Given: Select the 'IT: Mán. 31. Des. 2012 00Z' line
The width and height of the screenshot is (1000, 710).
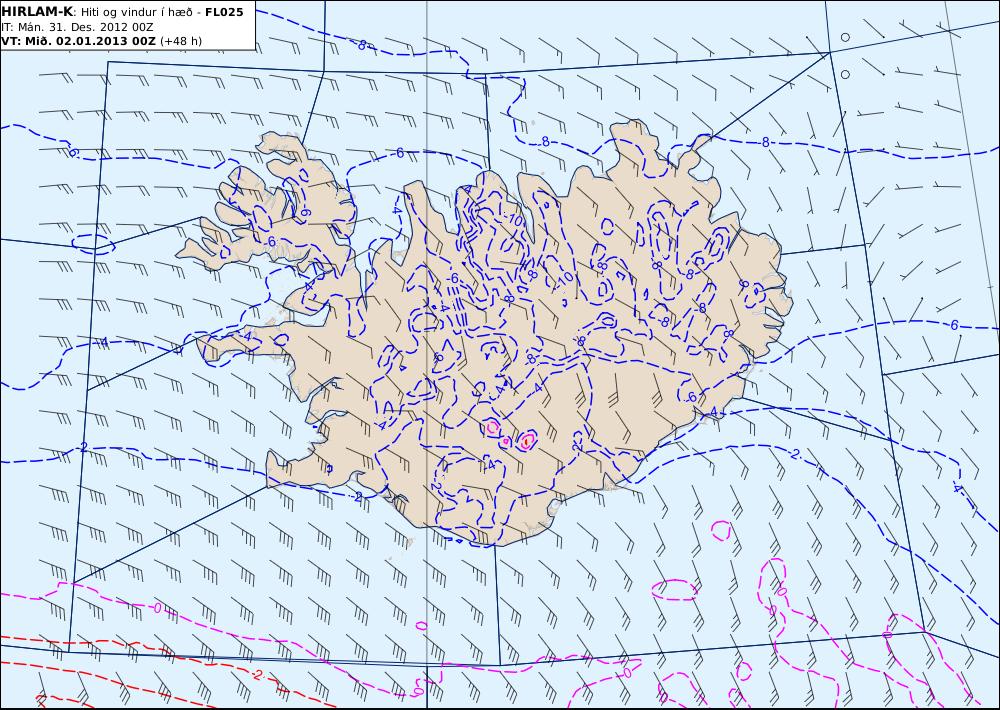Looking at the screenshot, I should 77,27.
